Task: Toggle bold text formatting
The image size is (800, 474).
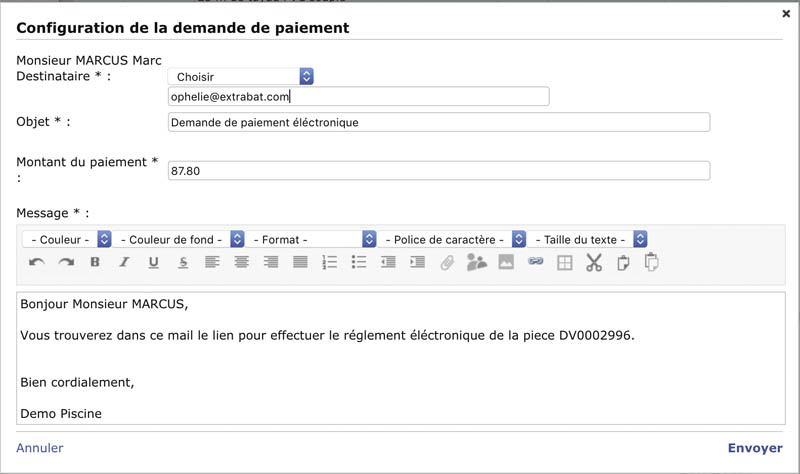Action: click(95, 263)
